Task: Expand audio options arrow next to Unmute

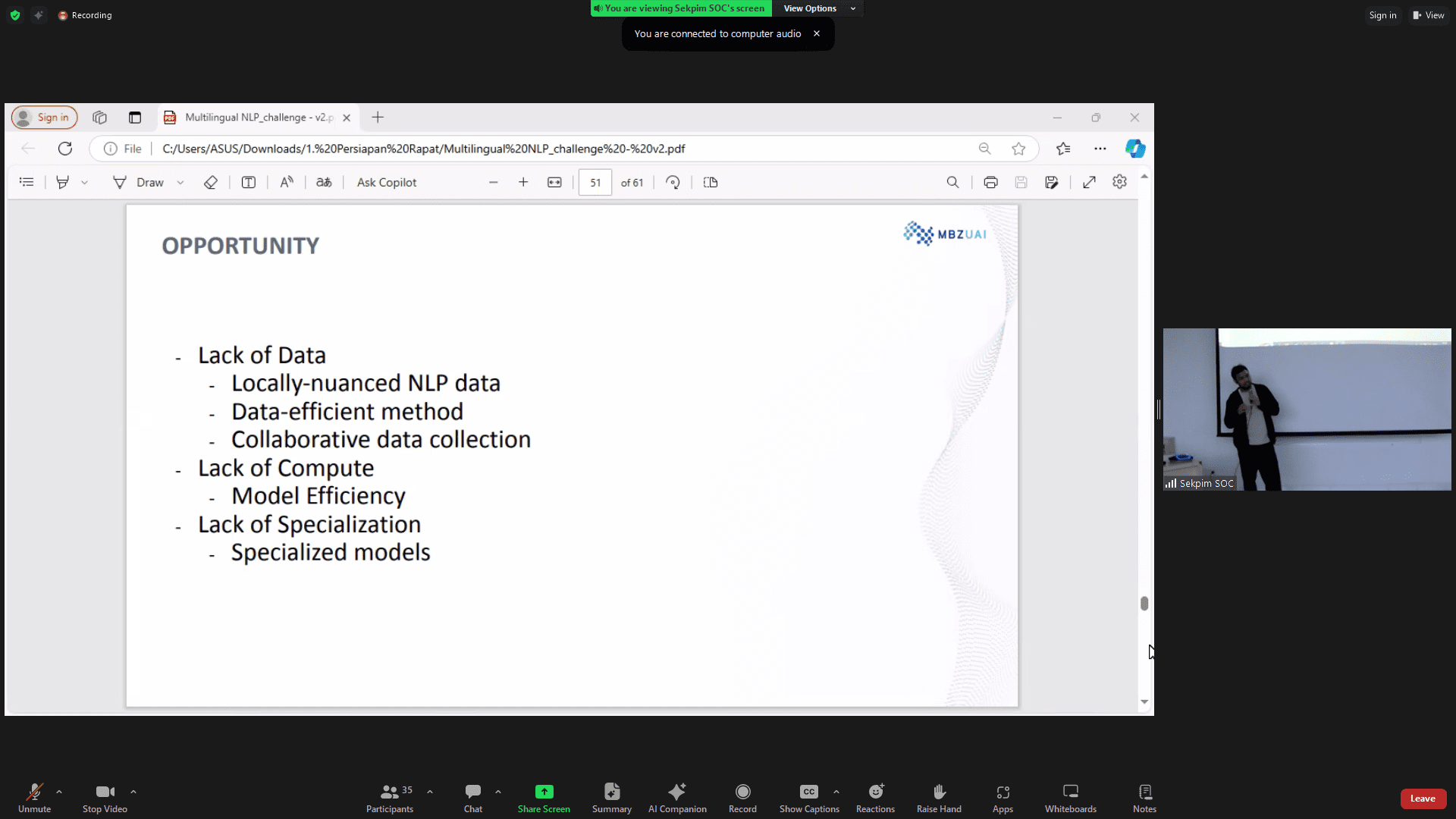Action: (x=59, y=792)
